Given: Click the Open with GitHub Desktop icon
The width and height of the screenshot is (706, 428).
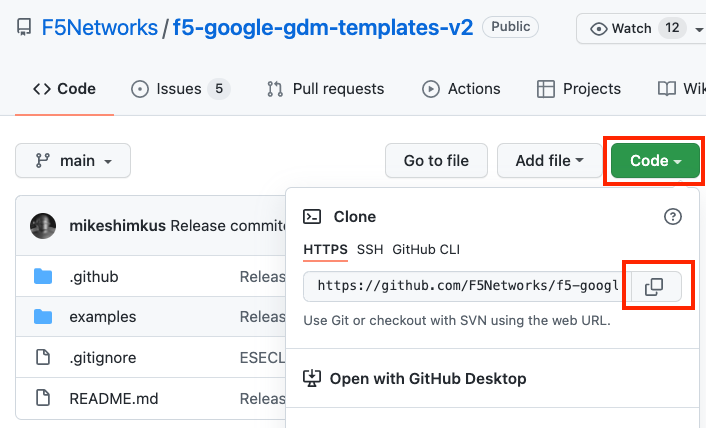Looking at the screenshot, I should pyautogui.click(x=312, y=378).
